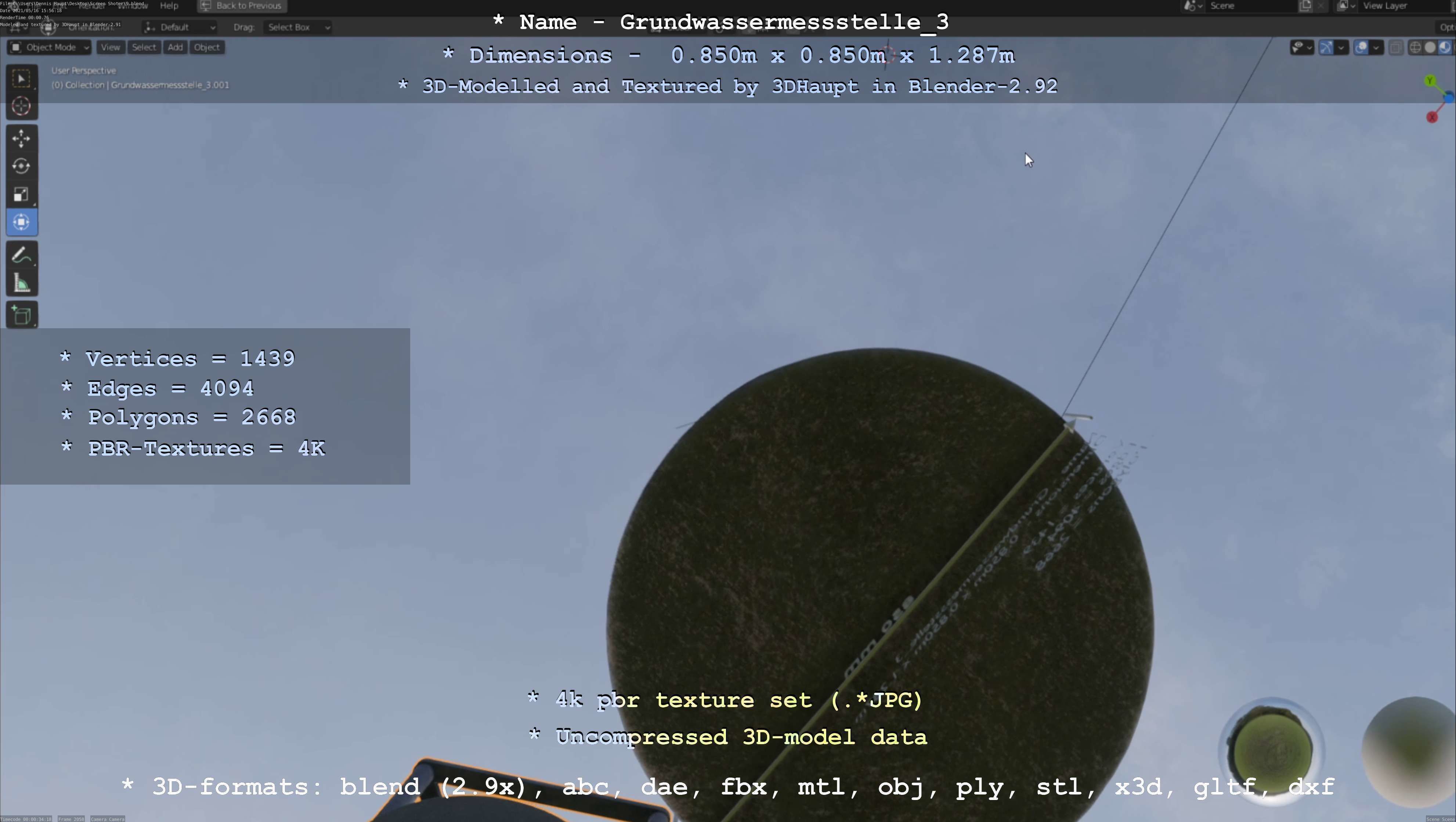Open the Help menu
1456x822 pixels.
point(169,6)
